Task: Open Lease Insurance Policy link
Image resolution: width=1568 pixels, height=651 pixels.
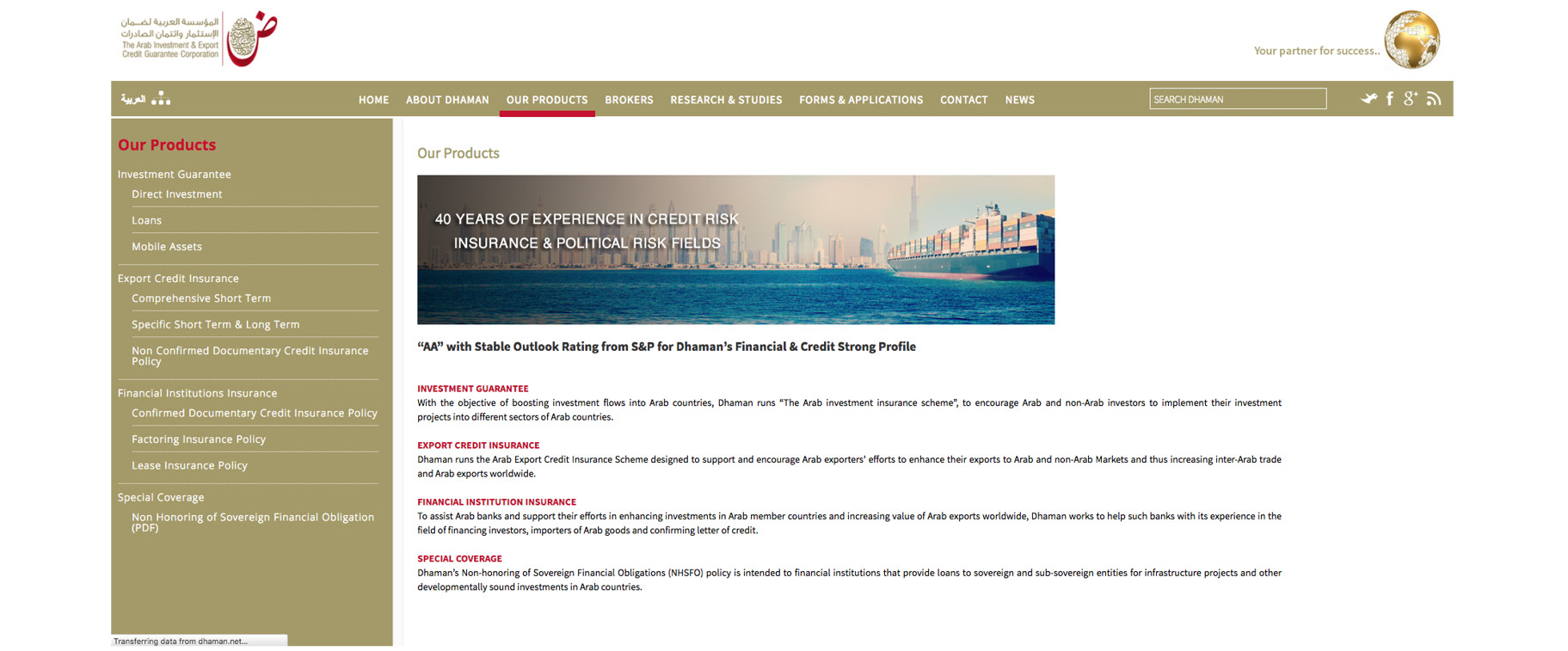Action: [x=189, y=466]
